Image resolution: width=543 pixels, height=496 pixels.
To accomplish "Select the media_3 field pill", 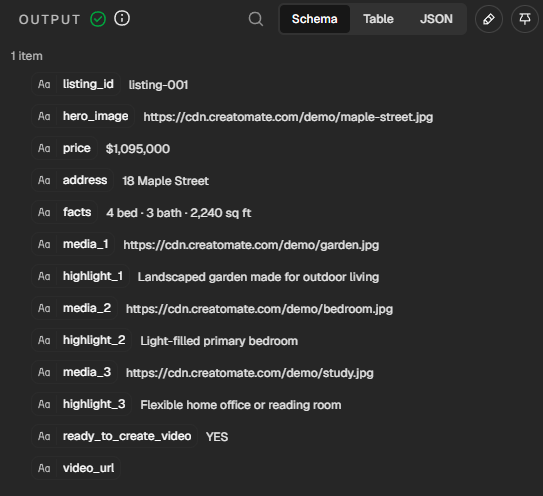I will (x=74, y=372).
